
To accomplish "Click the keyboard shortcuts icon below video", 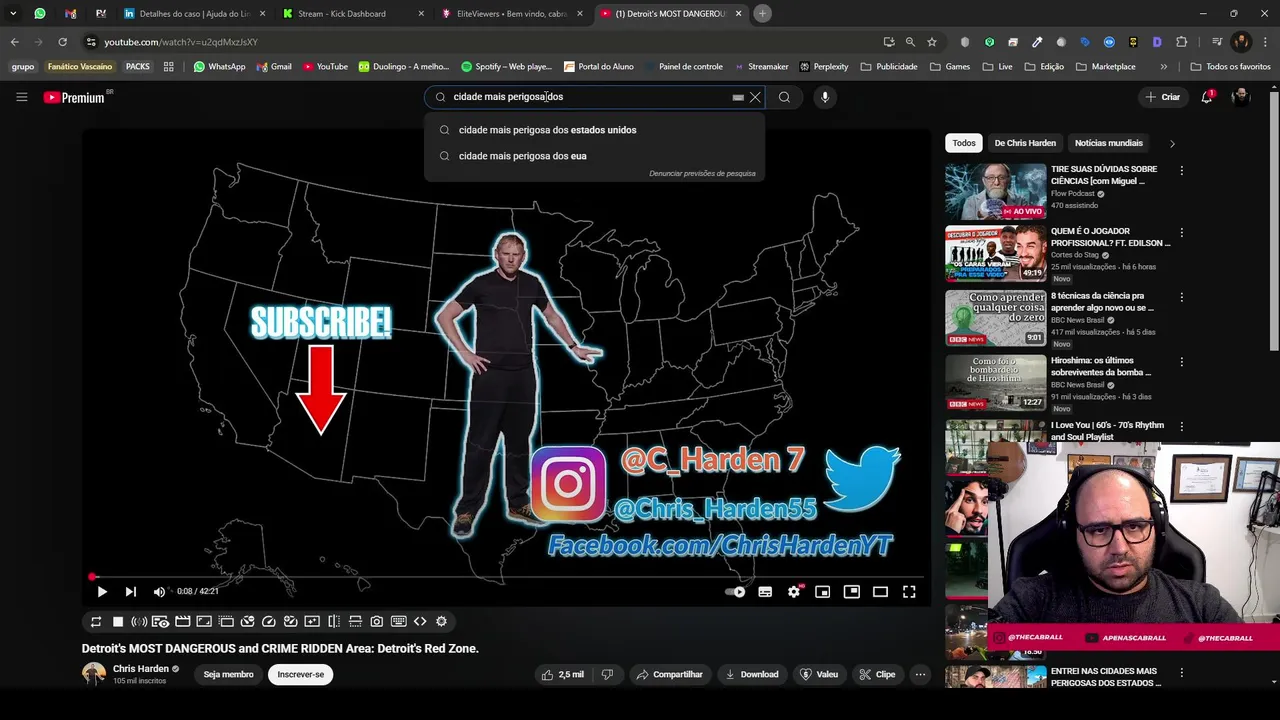I will coord(398,621).
